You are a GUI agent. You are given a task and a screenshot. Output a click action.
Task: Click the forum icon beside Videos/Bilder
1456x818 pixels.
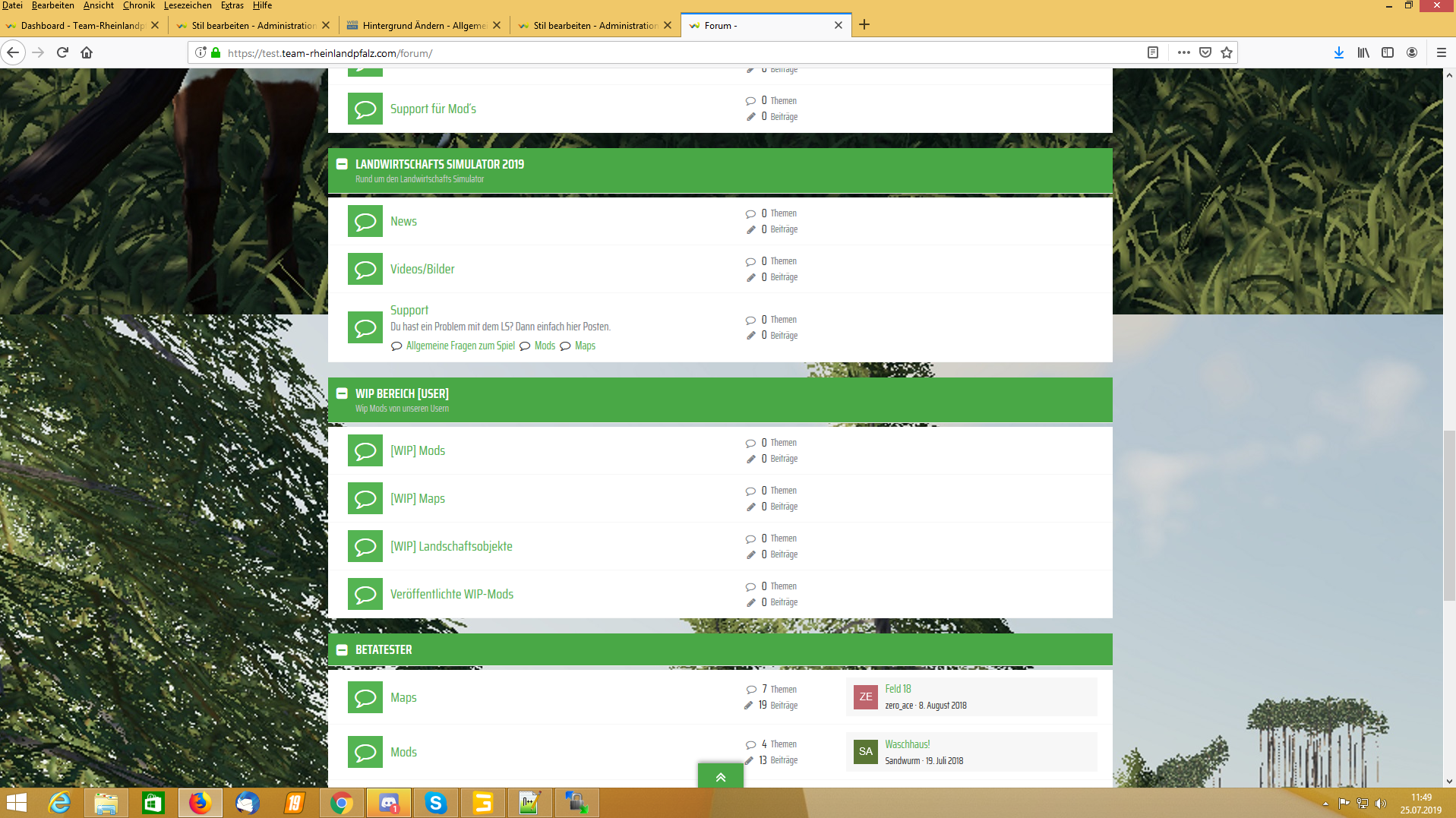[x=365, y=269]
